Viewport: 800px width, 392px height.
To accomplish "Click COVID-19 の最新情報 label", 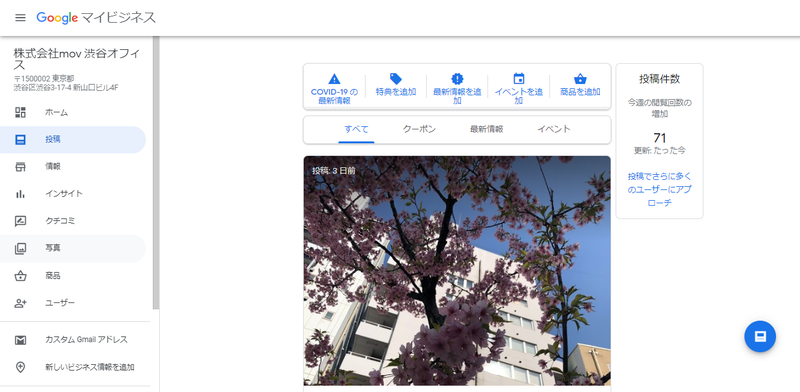I will pyautogui.click(x=334, y=96).
